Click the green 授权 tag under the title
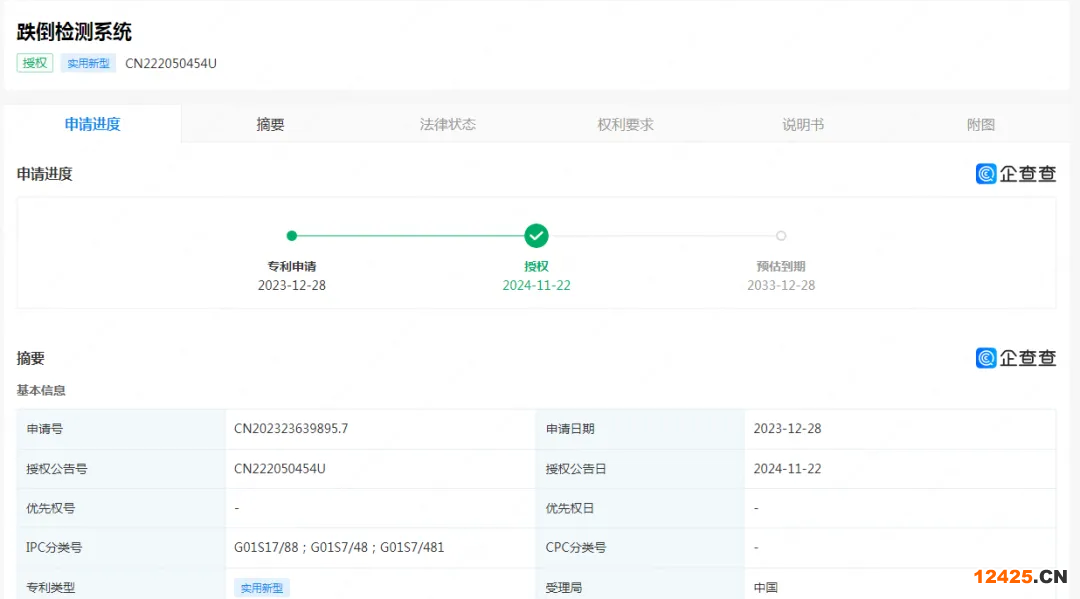This screenshot has width=1080, height=599. (35, 63)
